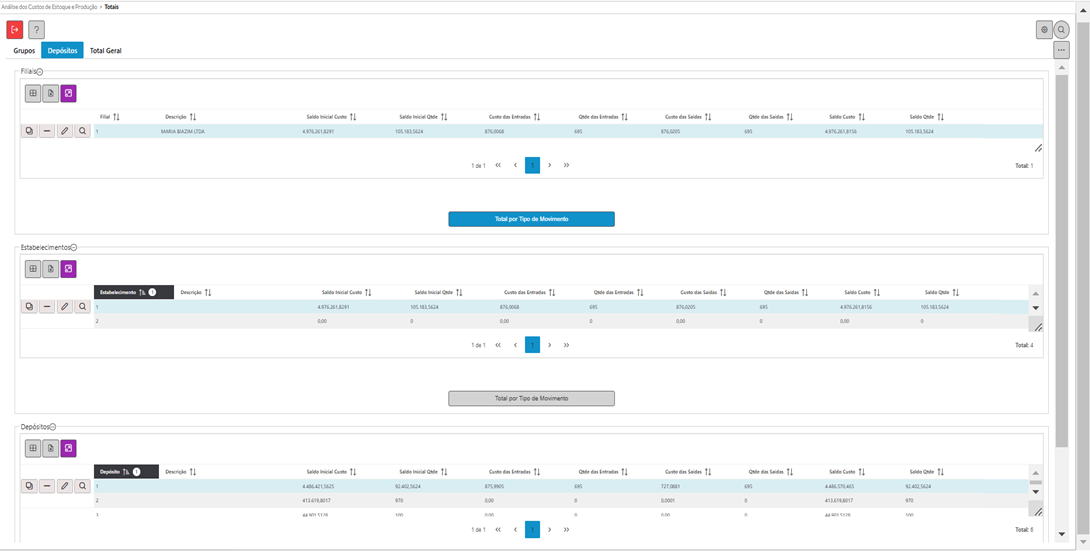The image size is (1090, 551).
Task: Export Filiais table with document icon
Action: (x=50, y=93)
